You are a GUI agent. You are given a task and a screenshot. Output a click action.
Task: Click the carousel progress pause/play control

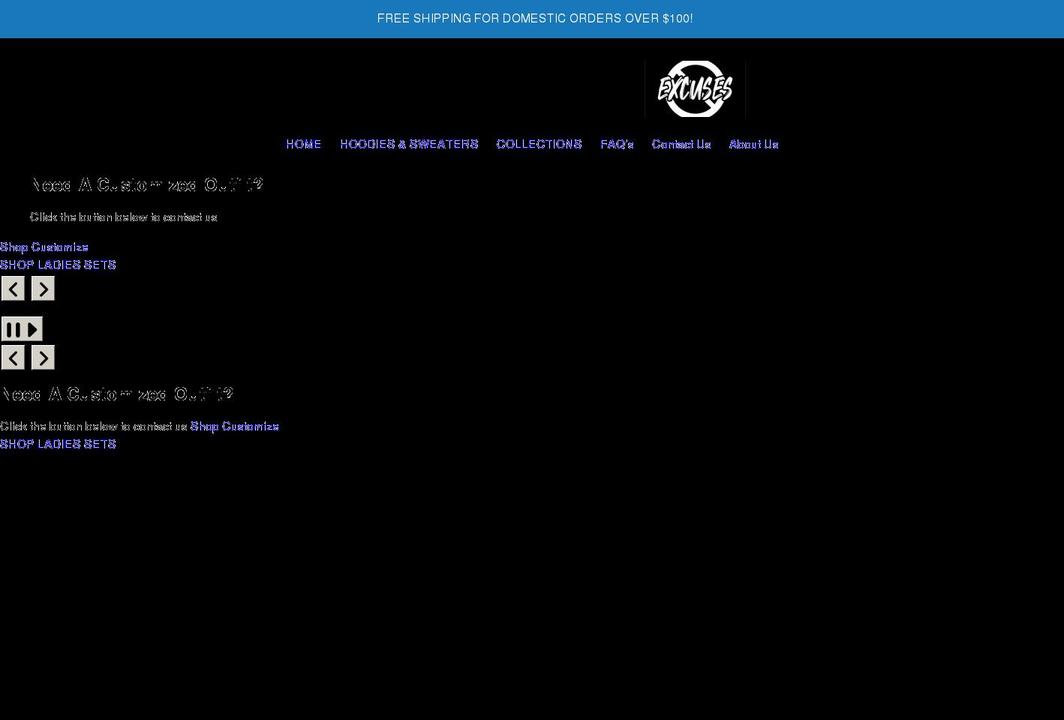pyautogui.click(x=22, y=328)
